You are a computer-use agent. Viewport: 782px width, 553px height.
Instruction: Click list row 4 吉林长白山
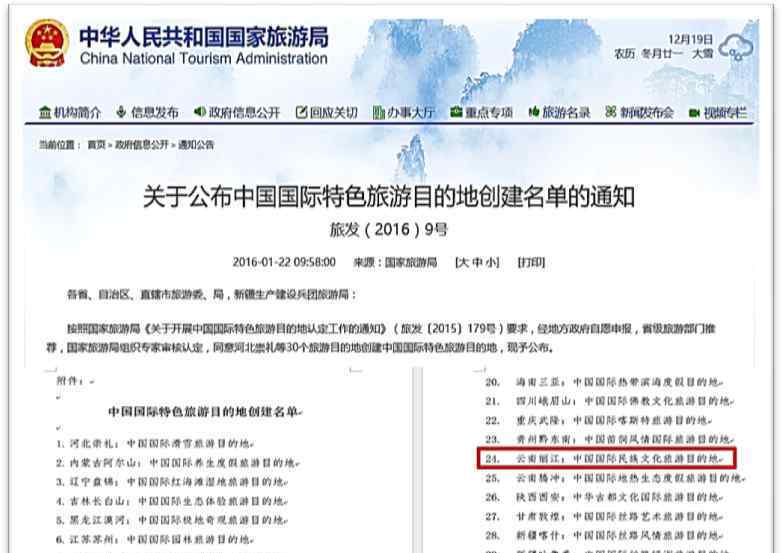(172, 501)
